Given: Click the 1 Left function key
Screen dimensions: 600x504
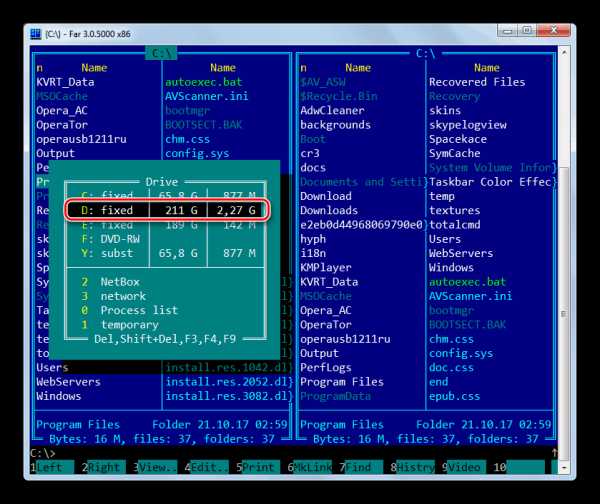Looking at the screenshot, I should tap(52, 467).
